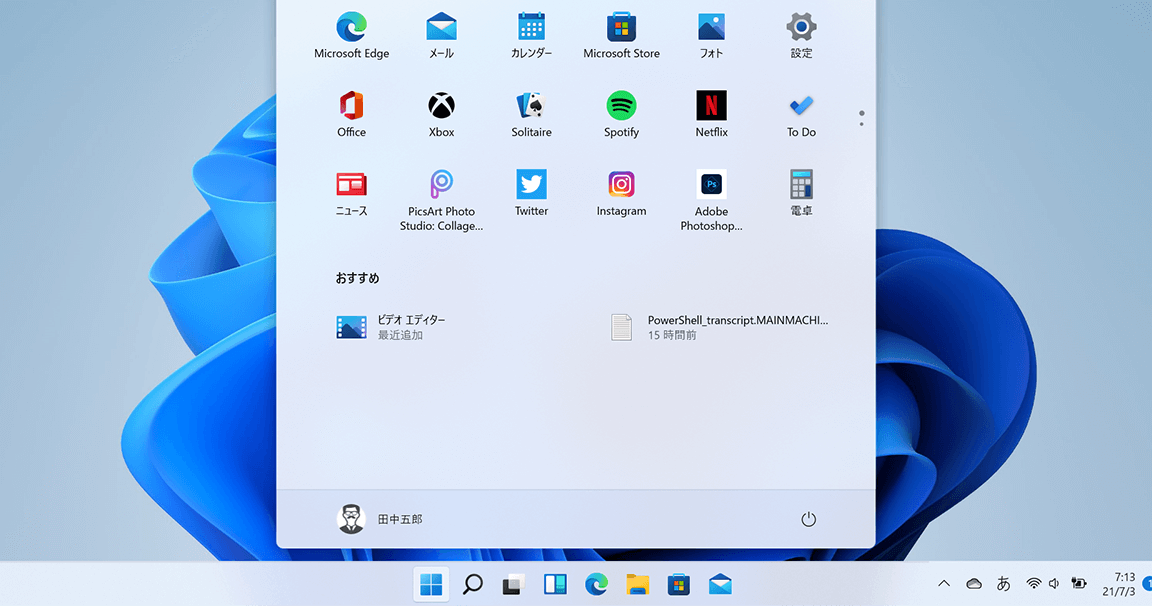
Task: Click the battery tray icon
Action: (1079, 584)
